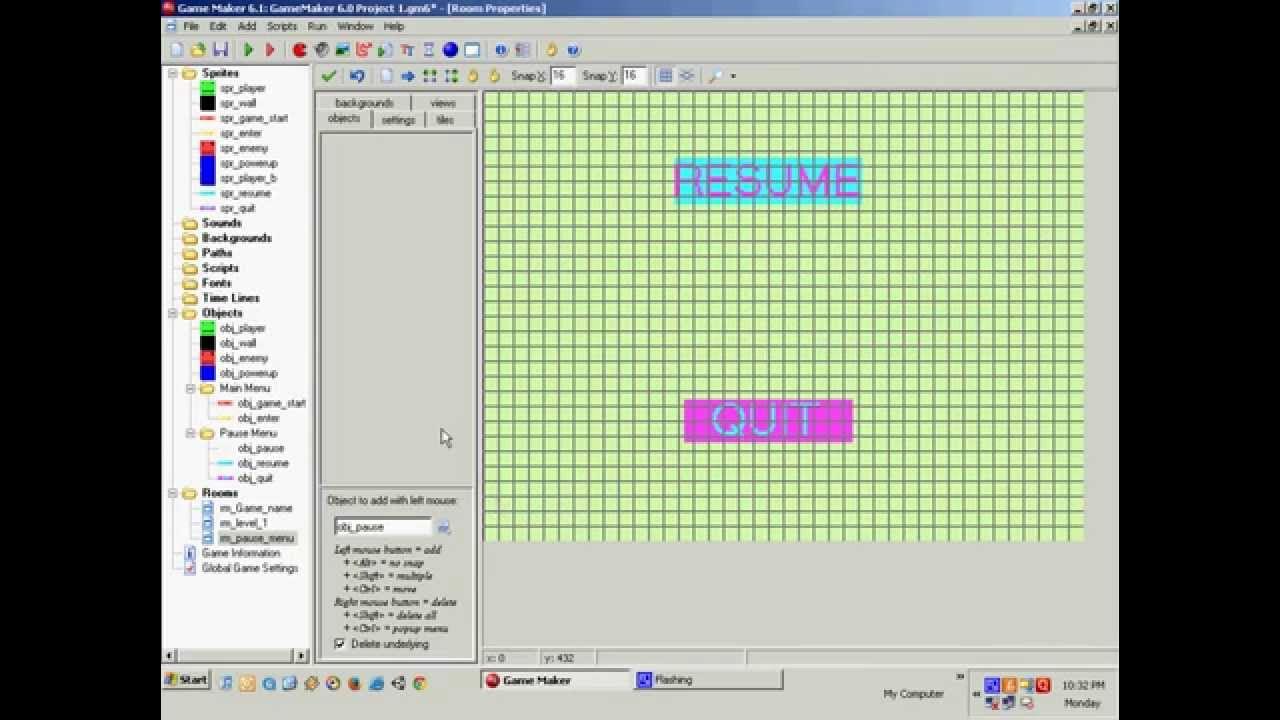Switch to the settings tab
Screen dimensions: 1280x720
click(x=398, y=120)
